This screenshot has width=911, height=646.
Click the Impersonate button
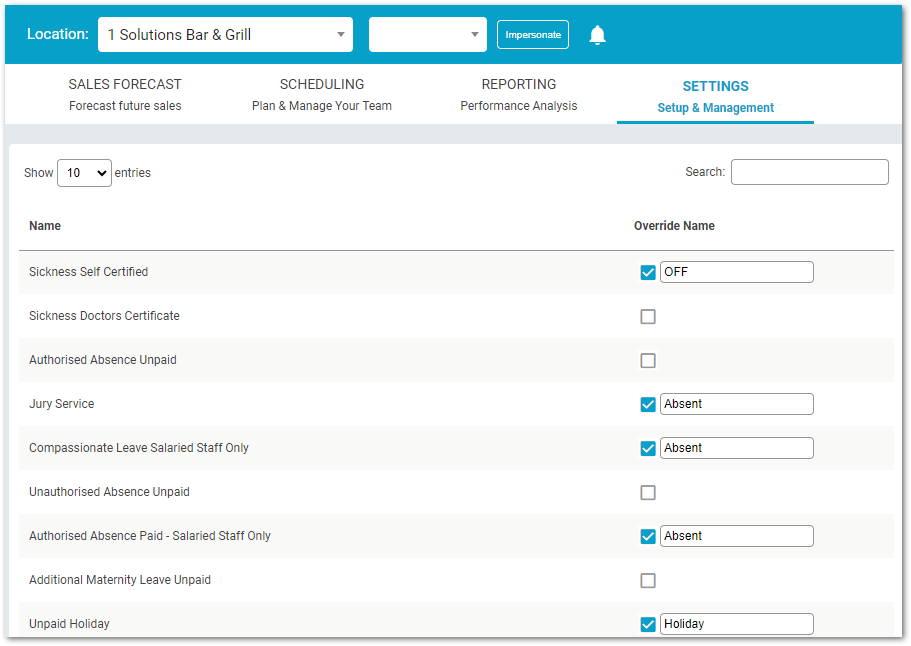[533, 35]
